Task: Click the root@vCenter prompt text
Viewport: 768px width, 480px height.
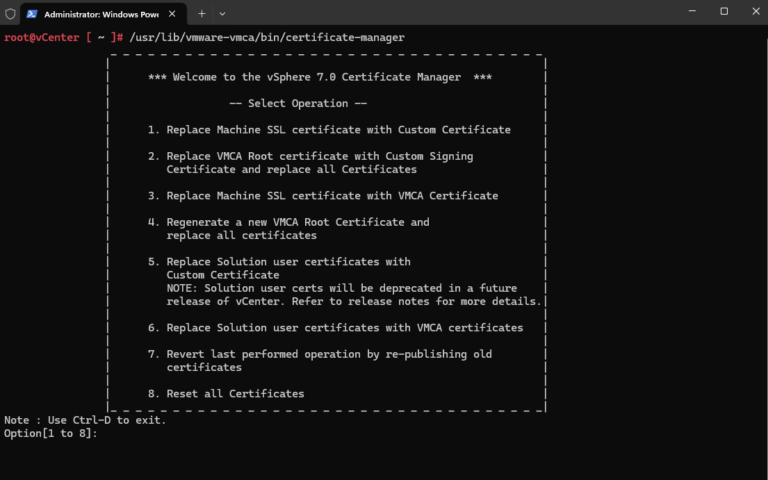Action: pos(40,38)
